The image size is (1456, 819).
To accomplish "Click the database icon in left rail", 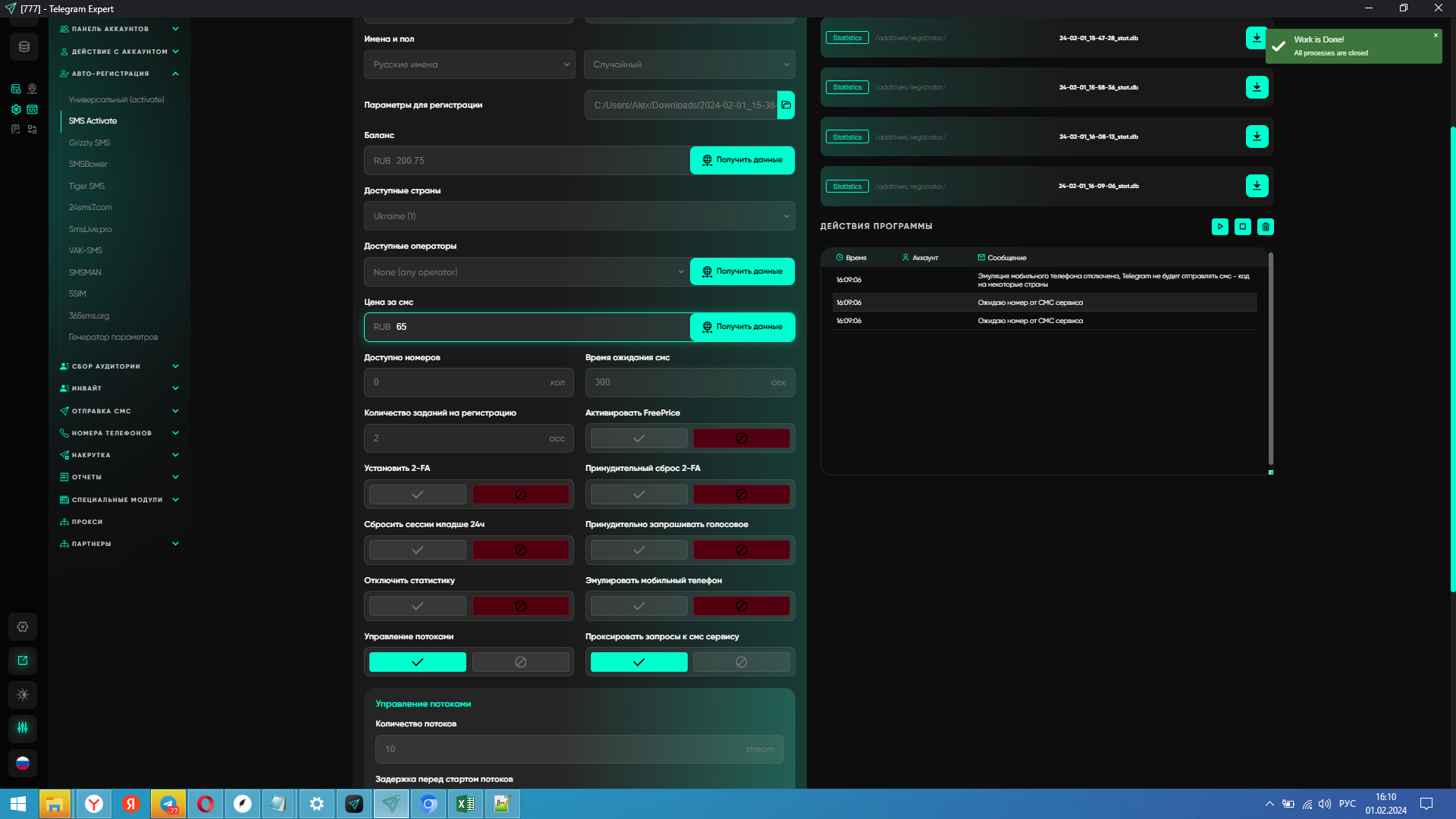I will pos(24,47).
